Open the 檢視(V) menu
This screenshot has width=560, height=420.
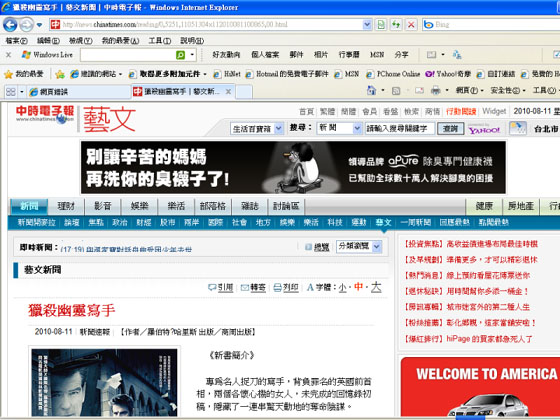[x=80, y=41]
